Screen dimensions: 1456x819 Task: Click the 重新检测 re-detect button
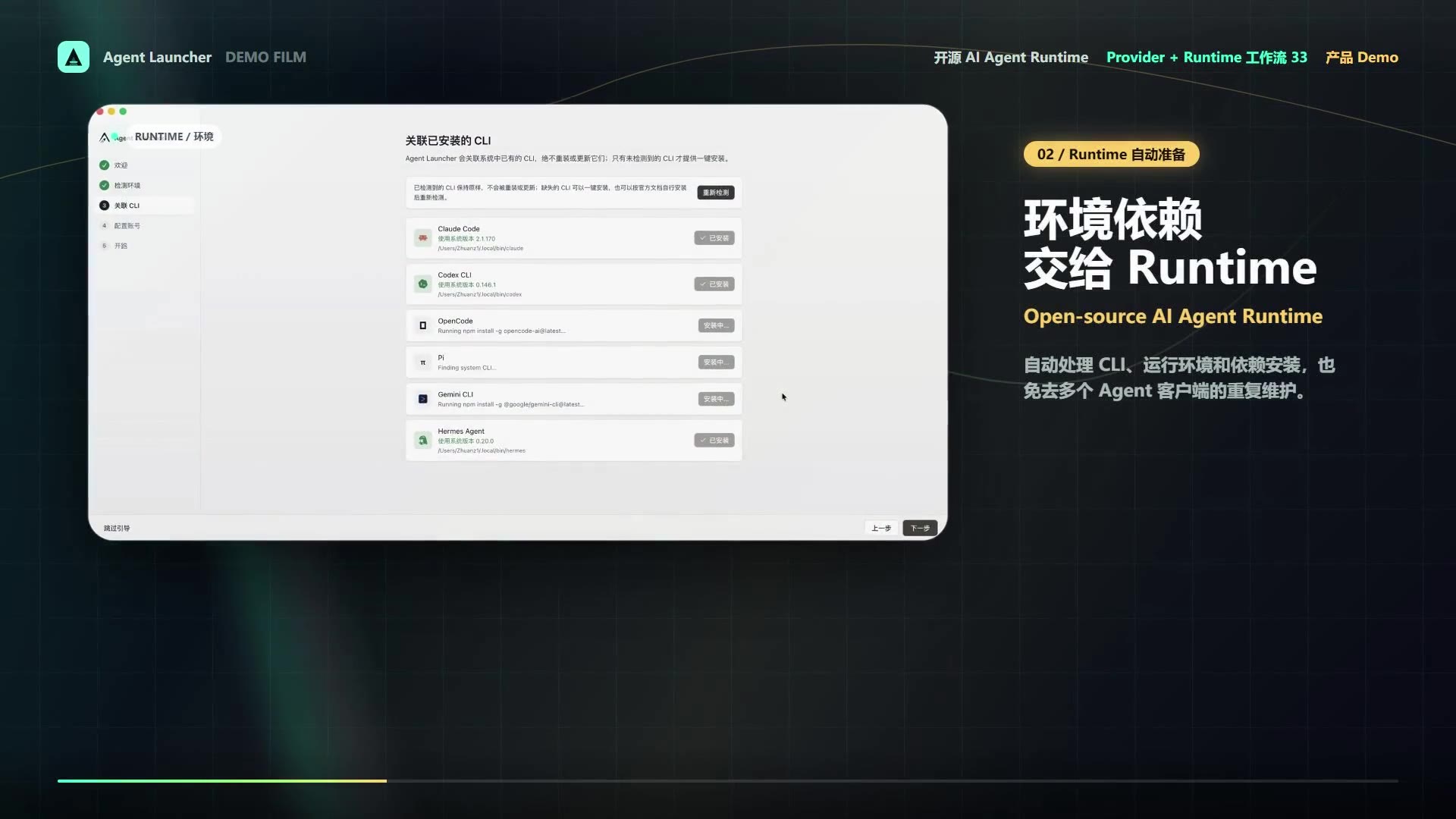click(716, 193)
